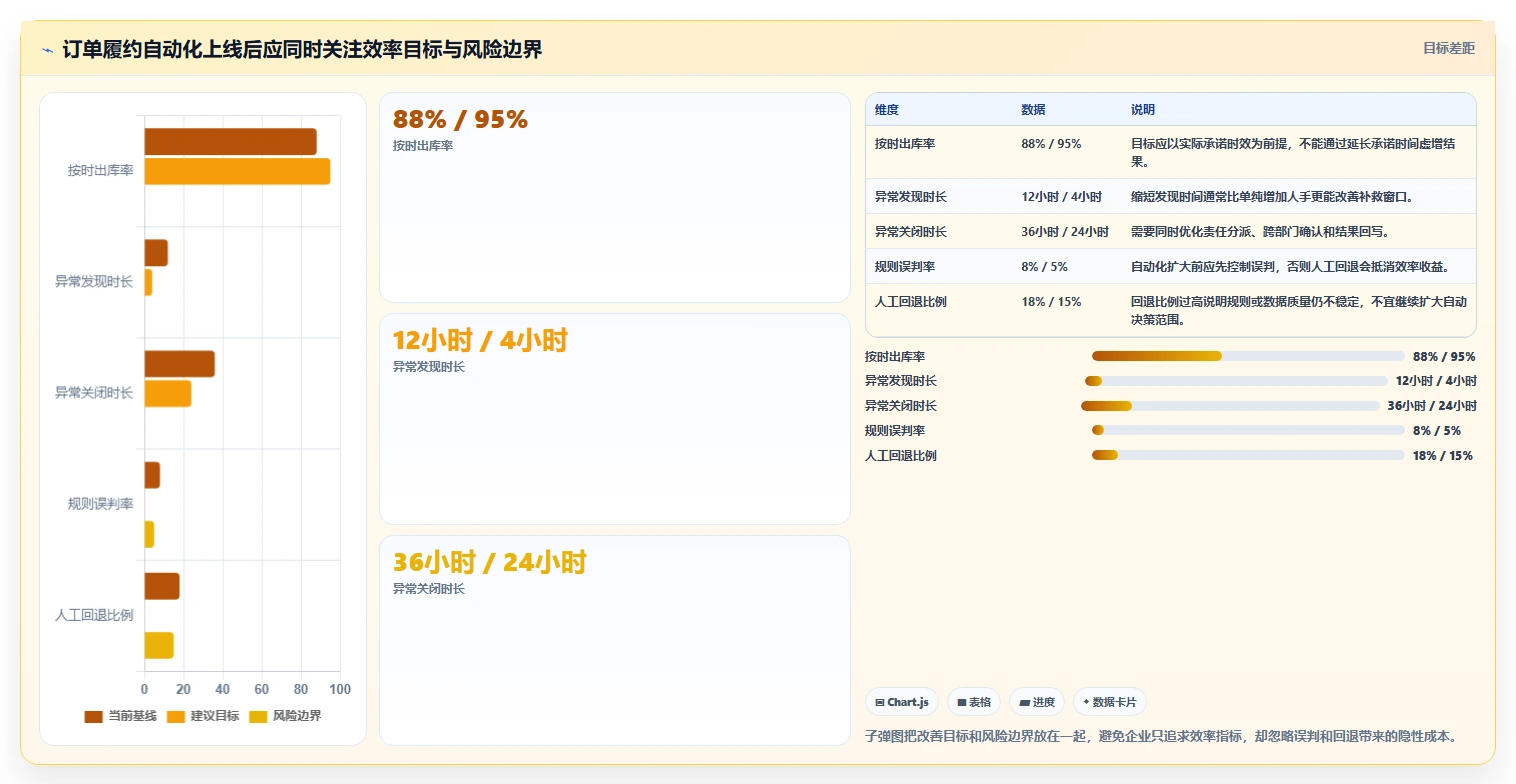Click the 异常发现时长 progress bar
The height and width of the screenshot is (784, 1516).
point(1236,381)
